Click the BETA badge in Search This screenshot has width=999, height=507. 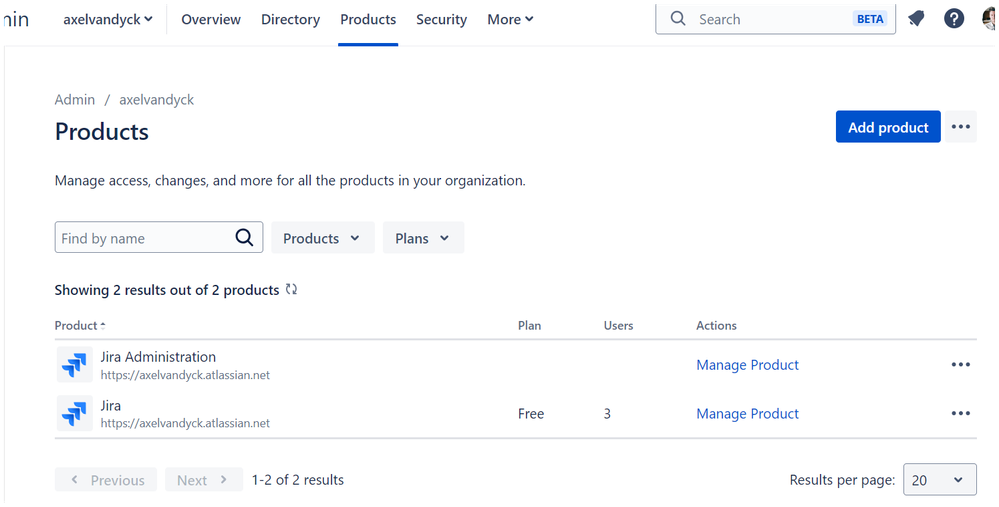870,19
